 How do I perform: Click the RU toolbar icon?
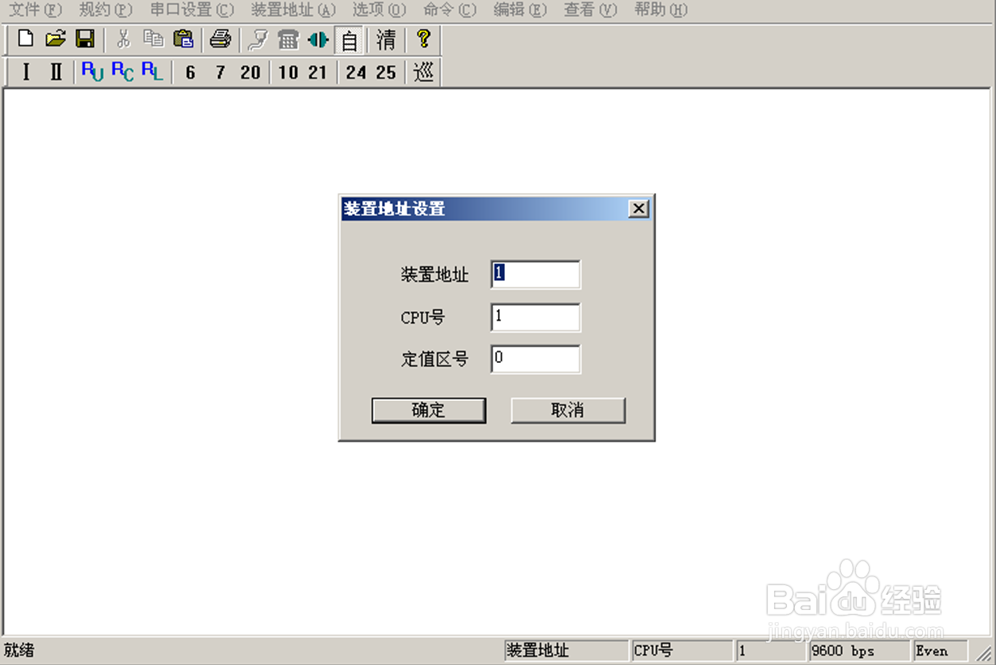[x=92, y=72]
